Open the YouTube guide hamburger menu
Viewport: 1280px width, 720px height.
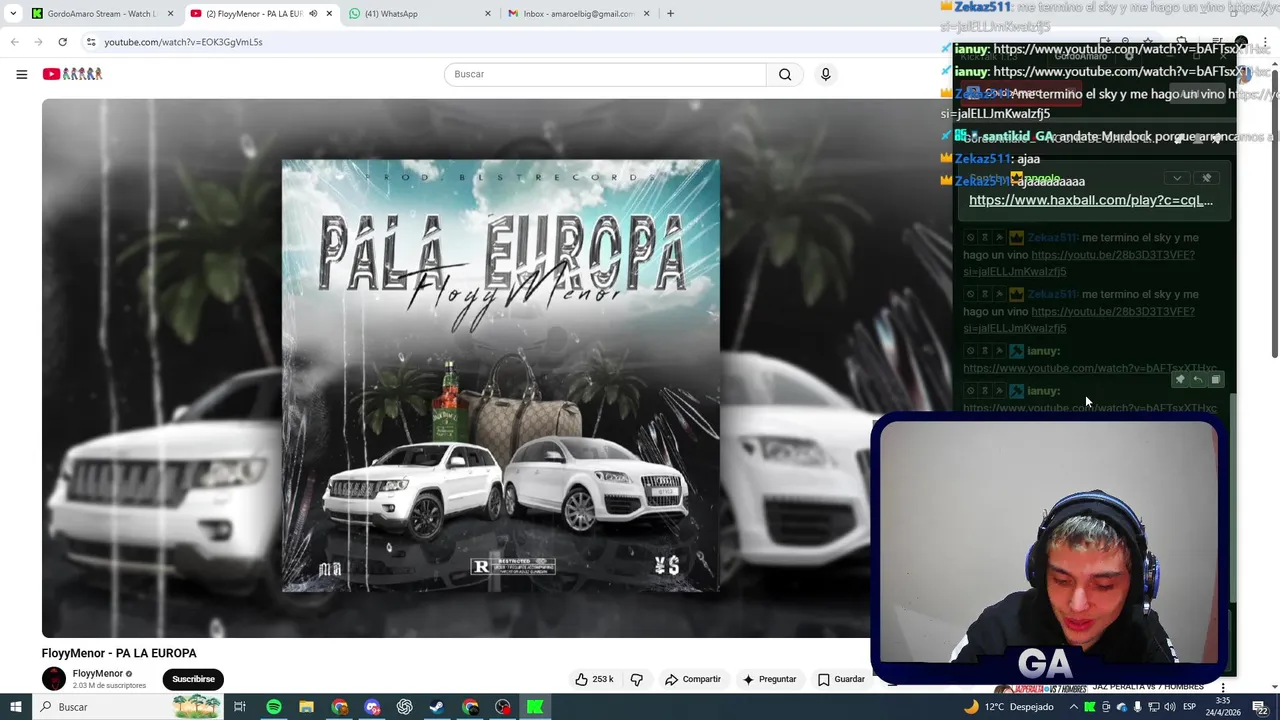pos(21,74)
